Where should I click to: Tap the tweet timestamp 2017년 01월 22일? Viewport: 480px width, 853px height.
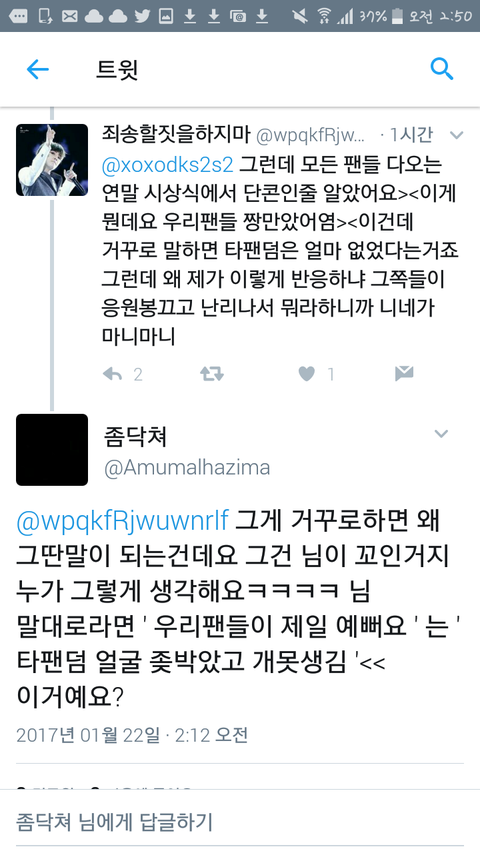88,735
